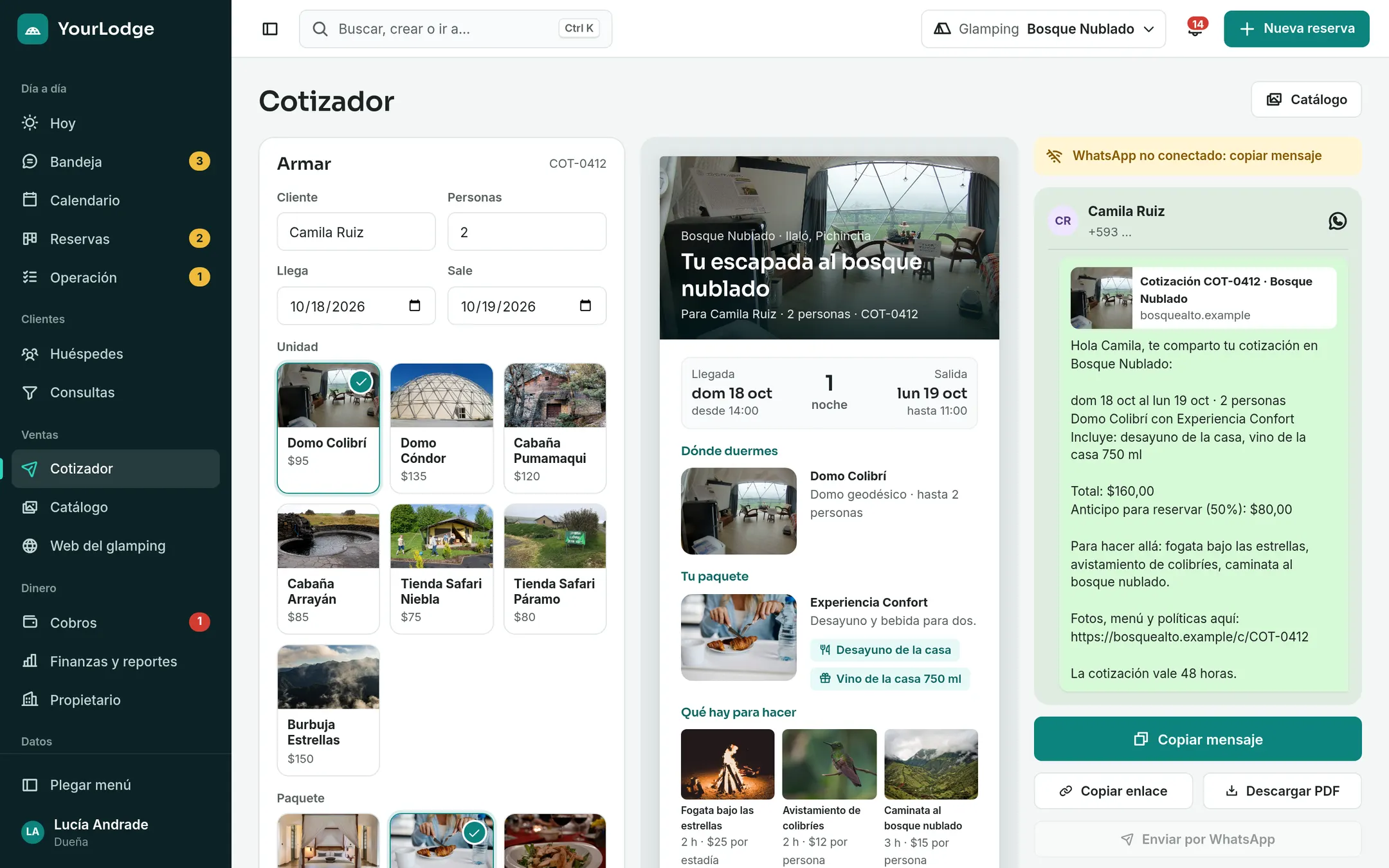The width and height of the screenshot is (1389, 868).
Task: Click the search magnifier icon
Action: coord(320,29)
